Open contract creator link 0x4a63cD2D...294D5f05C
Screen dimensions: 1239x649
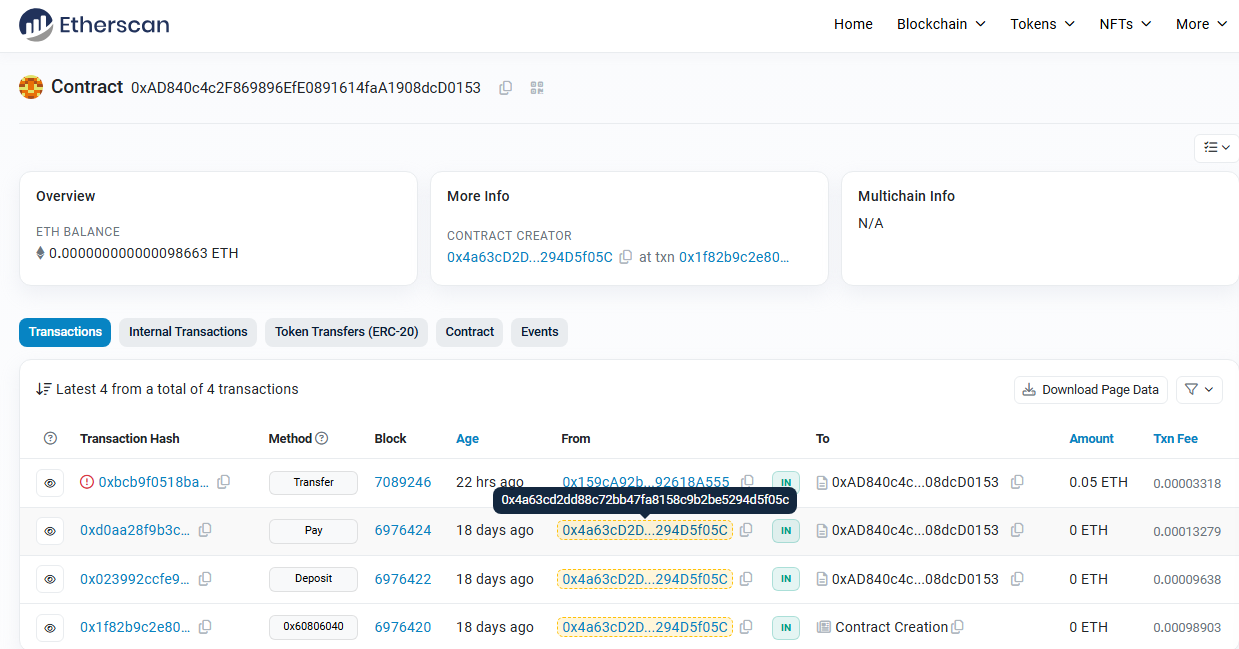[x=530, y=257]
